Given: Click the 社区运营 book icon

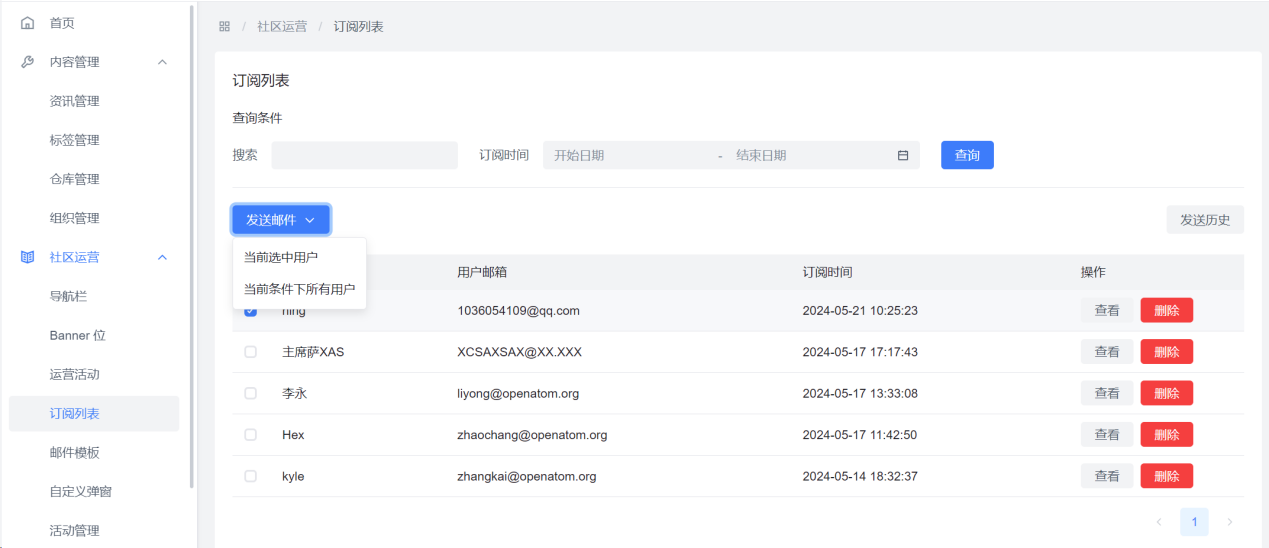Looking at the screenshot, I should [x=28, y=257].
